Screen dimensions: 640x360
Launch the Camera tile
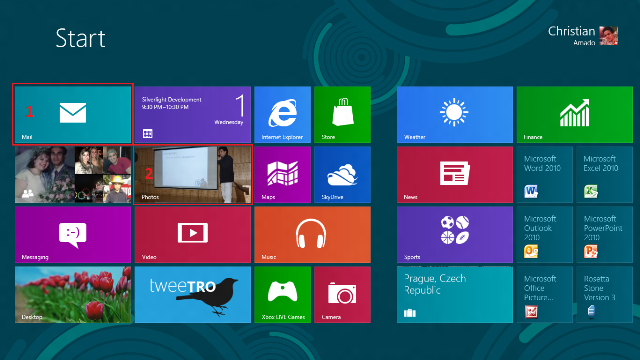pos(342,295)
